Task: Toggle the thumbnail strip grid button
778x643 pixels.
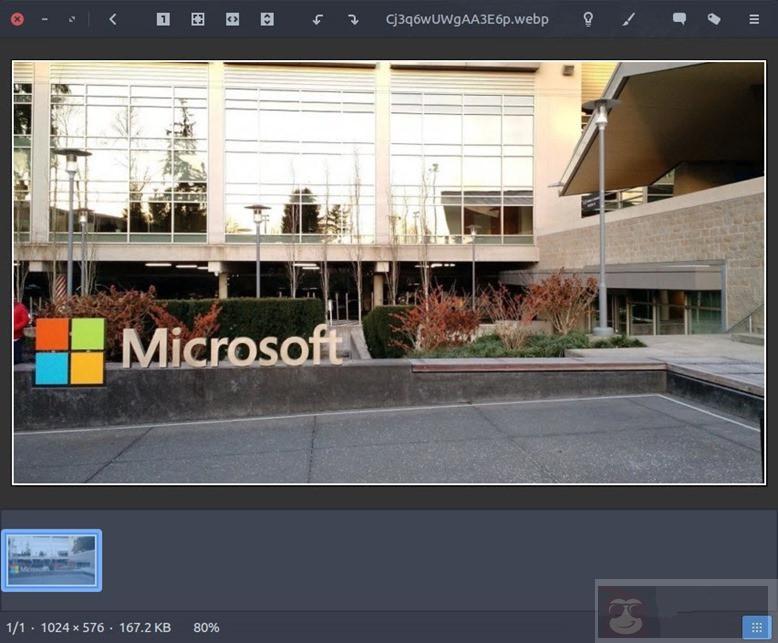Action: [x=756, y=627]
